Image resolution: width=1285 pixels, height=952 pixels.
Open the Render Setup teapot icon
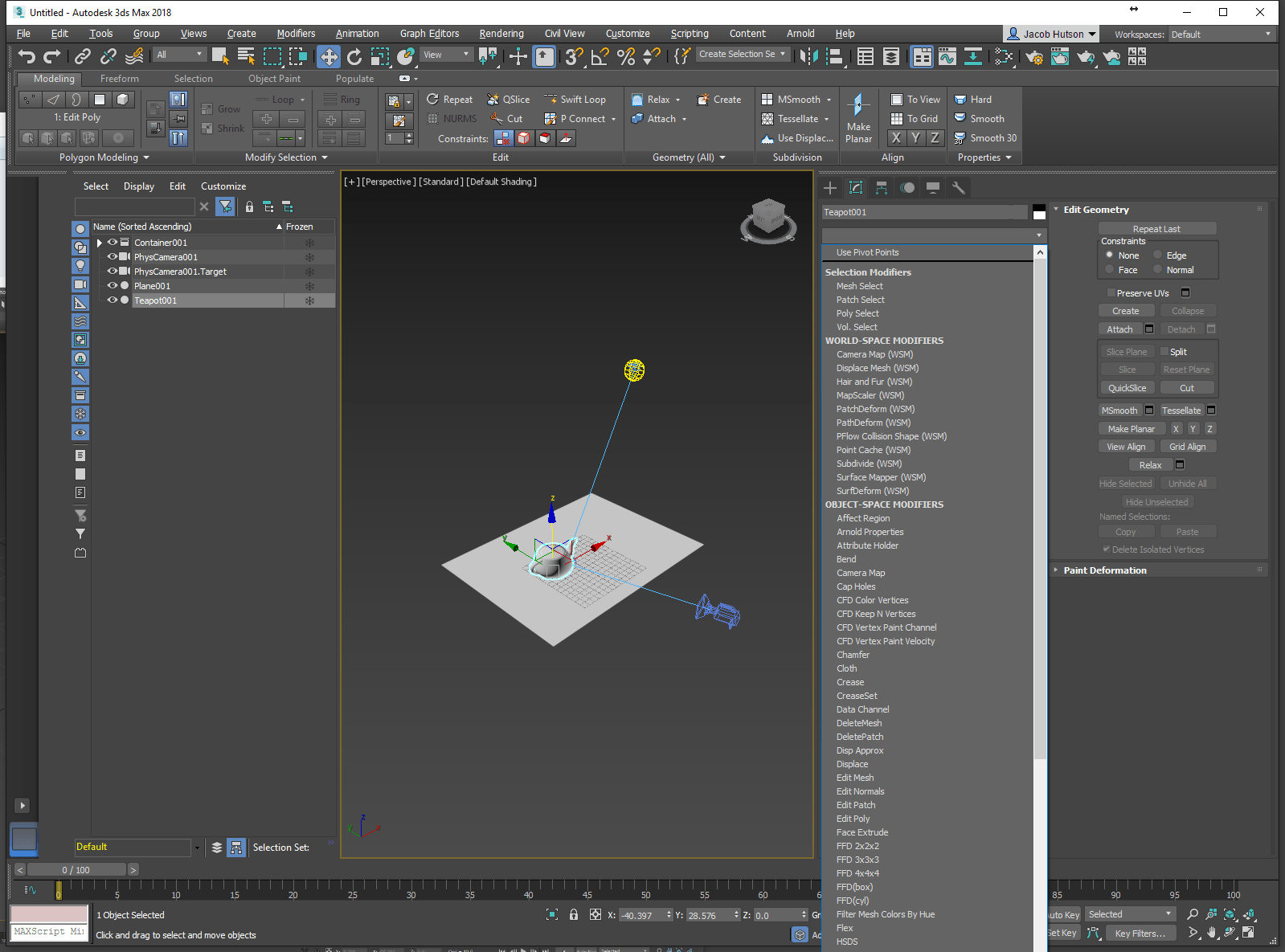tap(1034, 56)
